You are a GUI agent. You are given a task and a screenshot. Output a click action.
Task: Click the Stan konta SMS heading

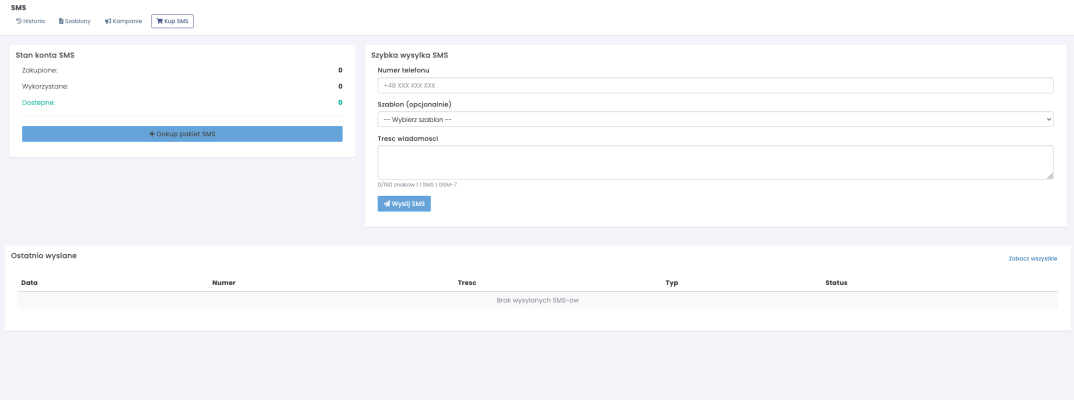[x=45, y=55]
